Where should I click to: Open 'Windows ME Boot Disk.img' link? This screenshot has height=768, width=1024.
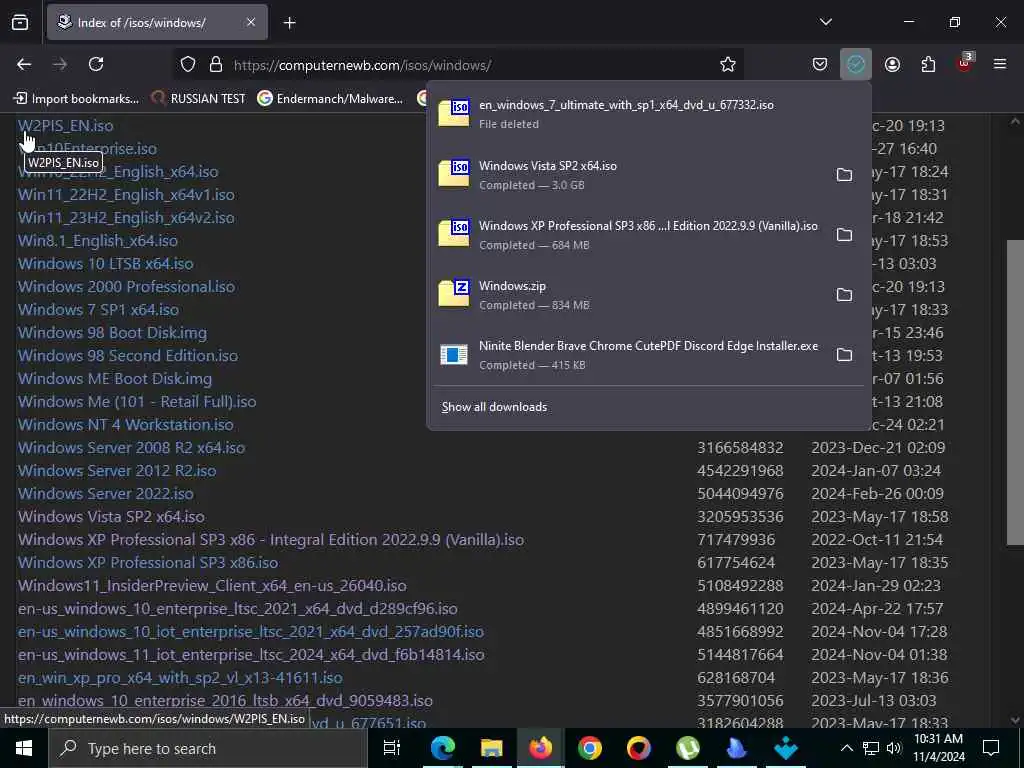click(115, 378)
